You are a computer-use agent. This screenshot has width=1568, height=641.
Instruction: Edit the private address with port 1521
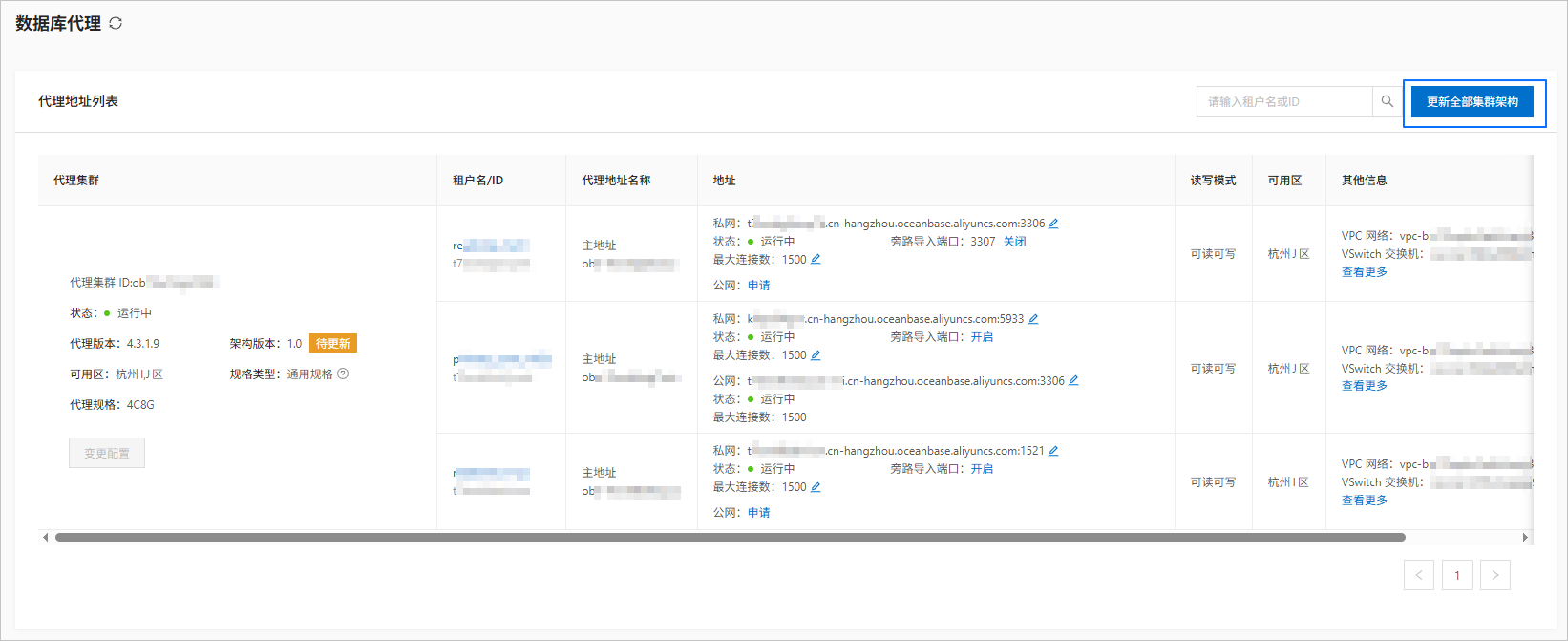[x=1053, y=451]
